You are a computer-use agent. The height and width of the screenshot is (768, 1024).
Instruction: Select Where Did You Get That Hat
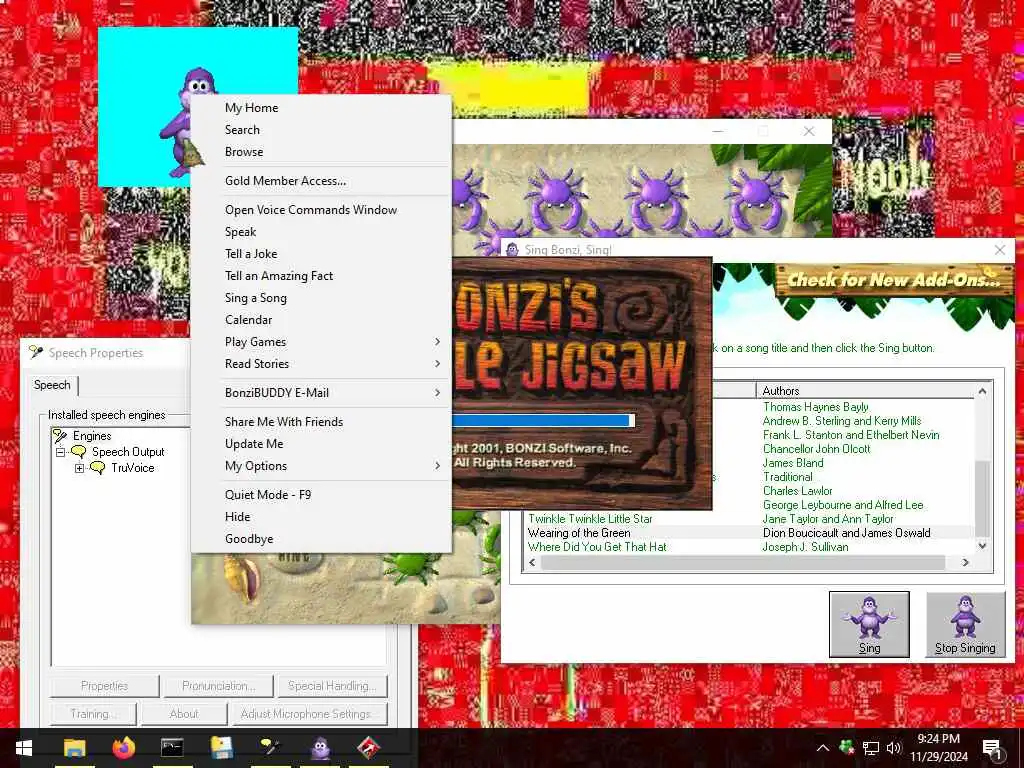pos(598,547)
